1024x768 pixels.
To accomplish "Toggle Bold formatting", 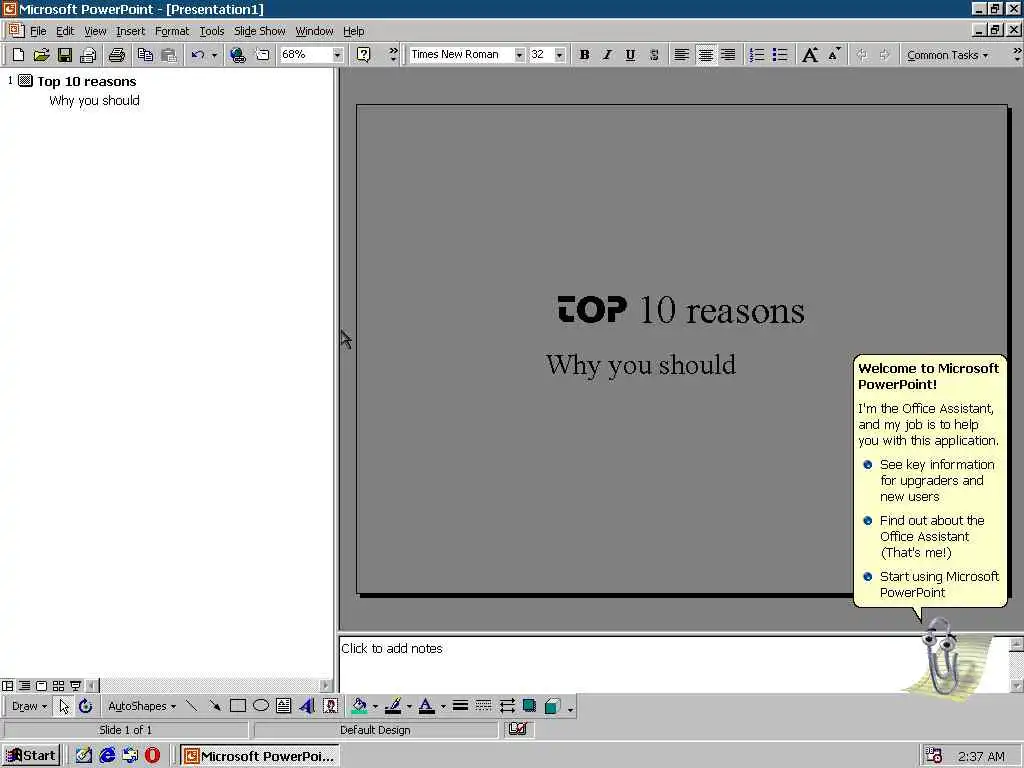I will coord(584,55).
